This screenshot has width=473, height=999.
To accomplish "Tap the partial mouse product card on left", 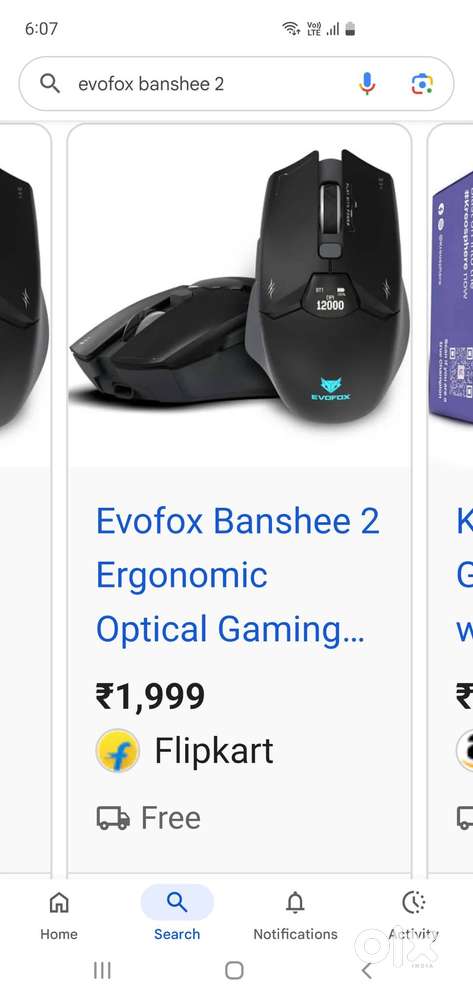I will click(25, 497).
